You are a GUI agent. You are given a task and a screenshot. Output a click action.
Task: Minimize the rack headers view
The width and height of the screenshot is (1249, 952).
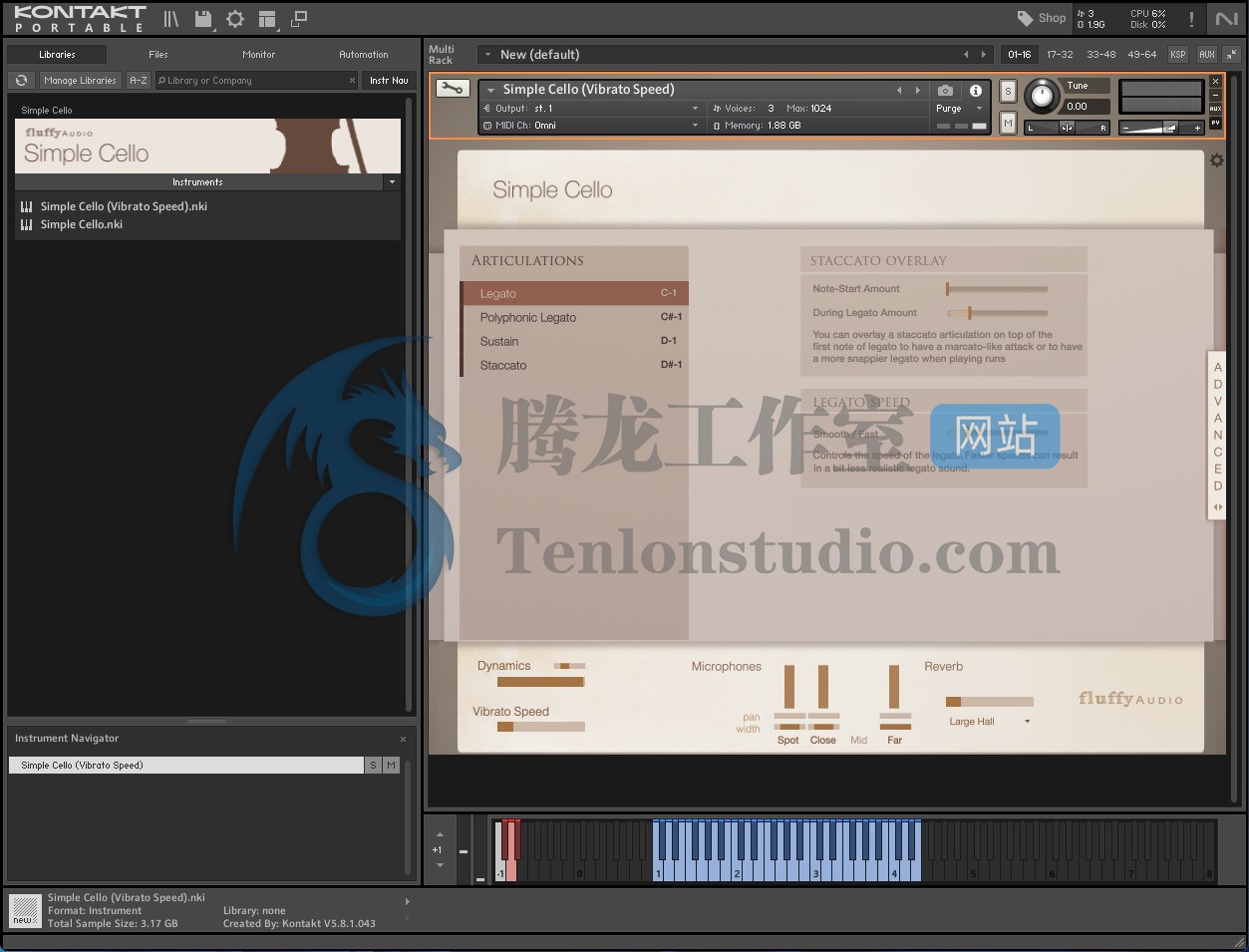point(1232,55)
